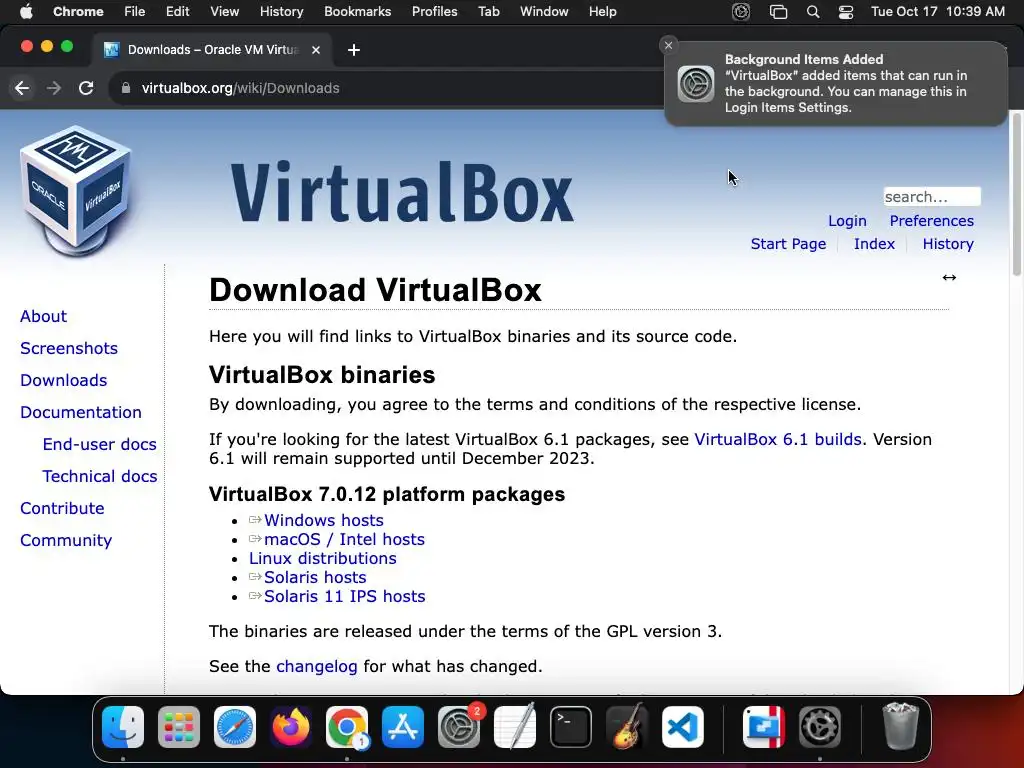Reload the Downloads page
This screenshot has height=768, width=1024.
(86, 88)
